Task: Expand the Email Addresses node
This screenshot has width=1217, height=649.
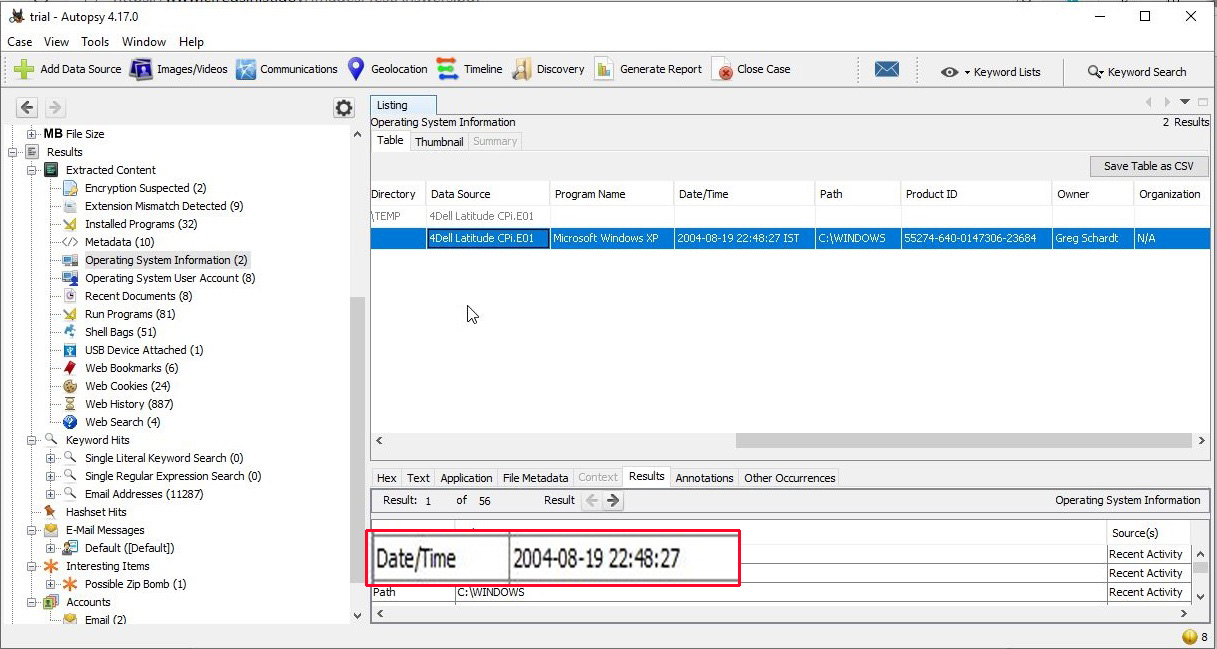Action: pyautogui.click(x=51, y=494)
